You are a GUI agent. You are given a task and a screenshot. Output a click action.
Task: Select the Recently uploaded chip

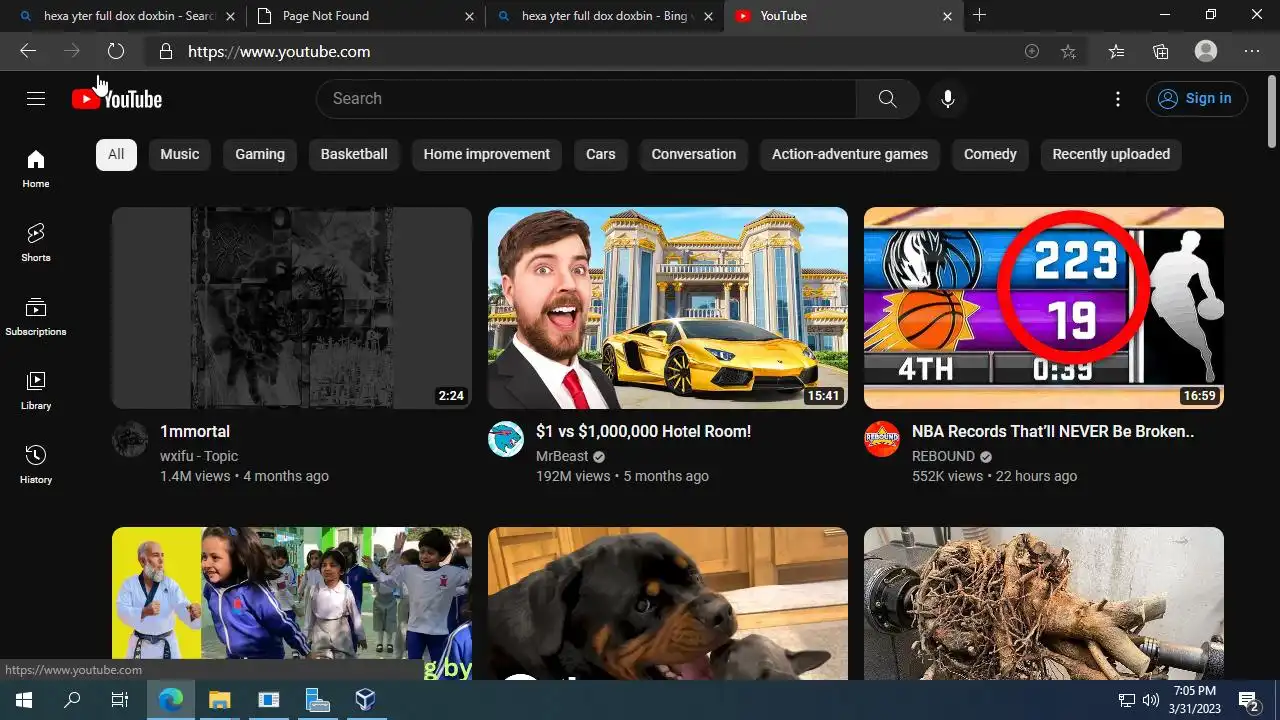[x=1111, y=154]
